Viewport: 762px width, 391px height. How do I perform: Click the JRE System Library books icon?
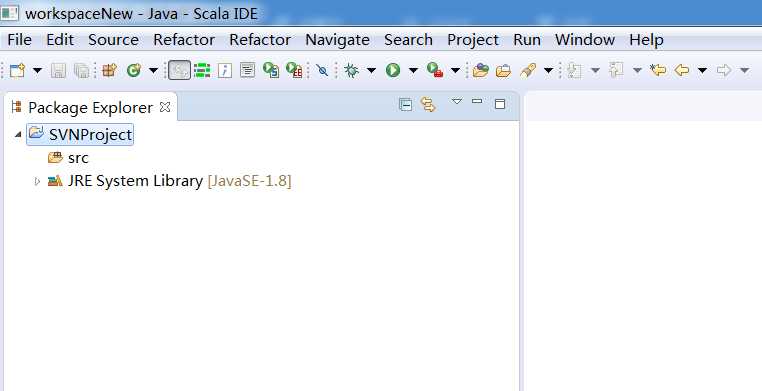click(x=55, y=181)
